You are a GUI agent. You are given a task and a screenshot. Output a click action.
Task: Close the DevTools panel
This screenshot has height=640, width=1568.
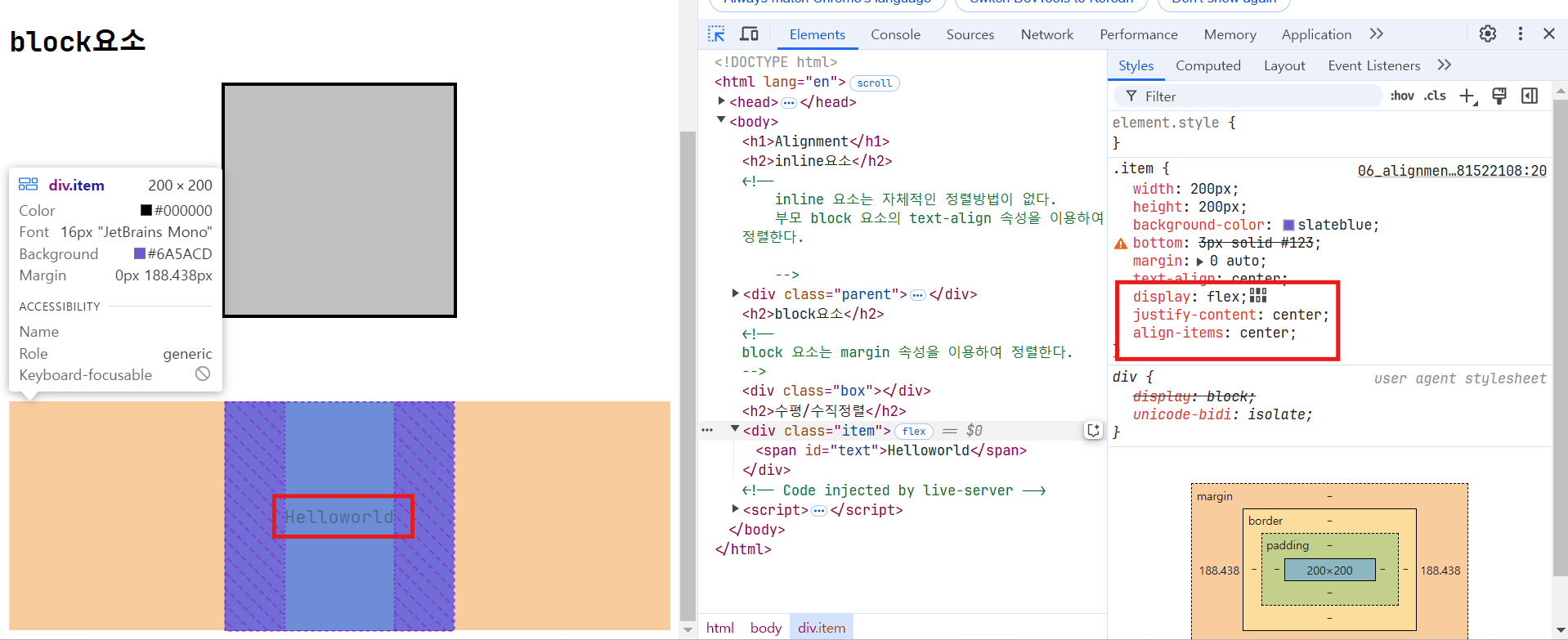tap(1549, 34)
